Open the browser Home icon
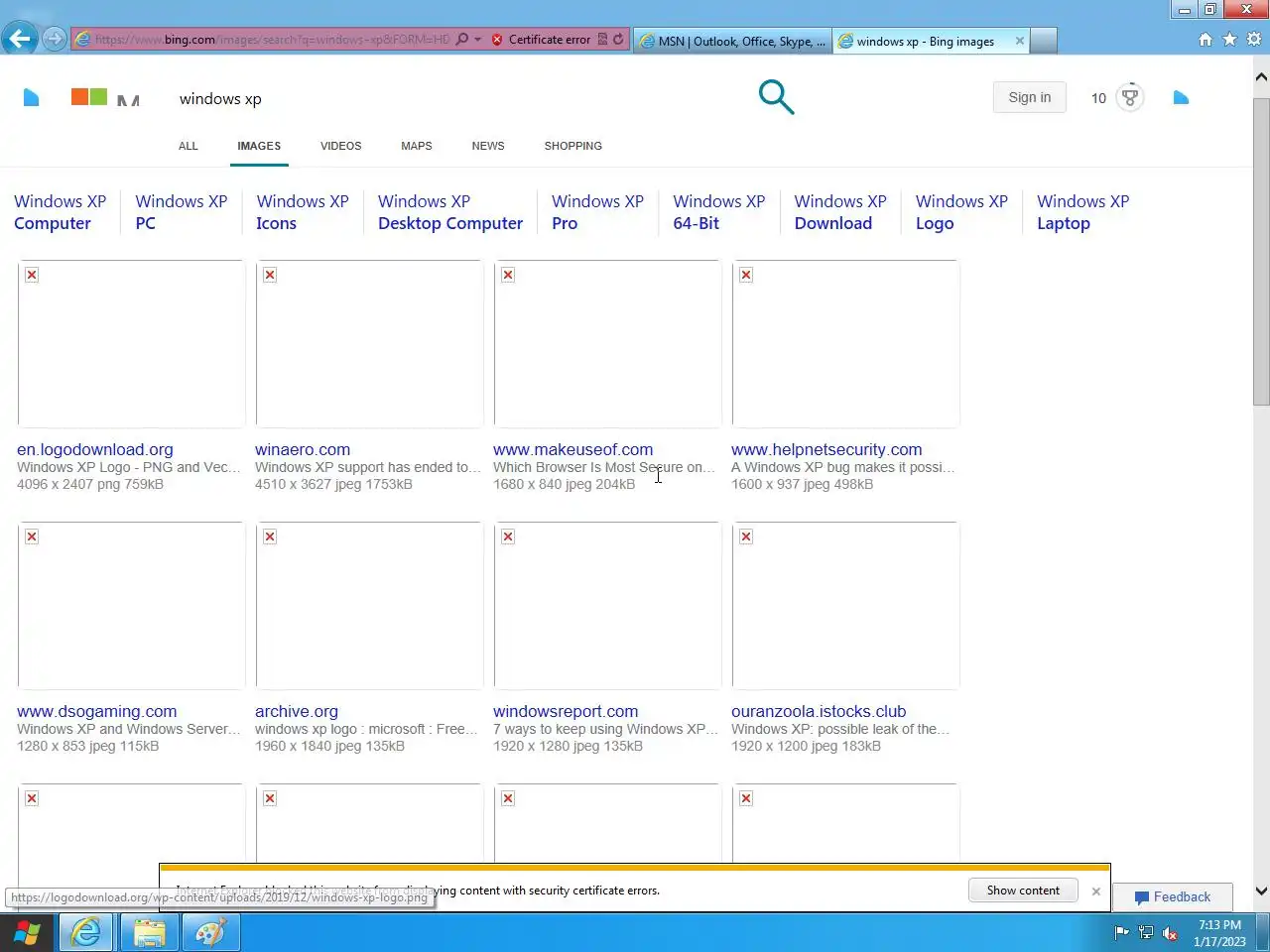The height and width of the screenshot is (952, 1270). point(1206,40)
